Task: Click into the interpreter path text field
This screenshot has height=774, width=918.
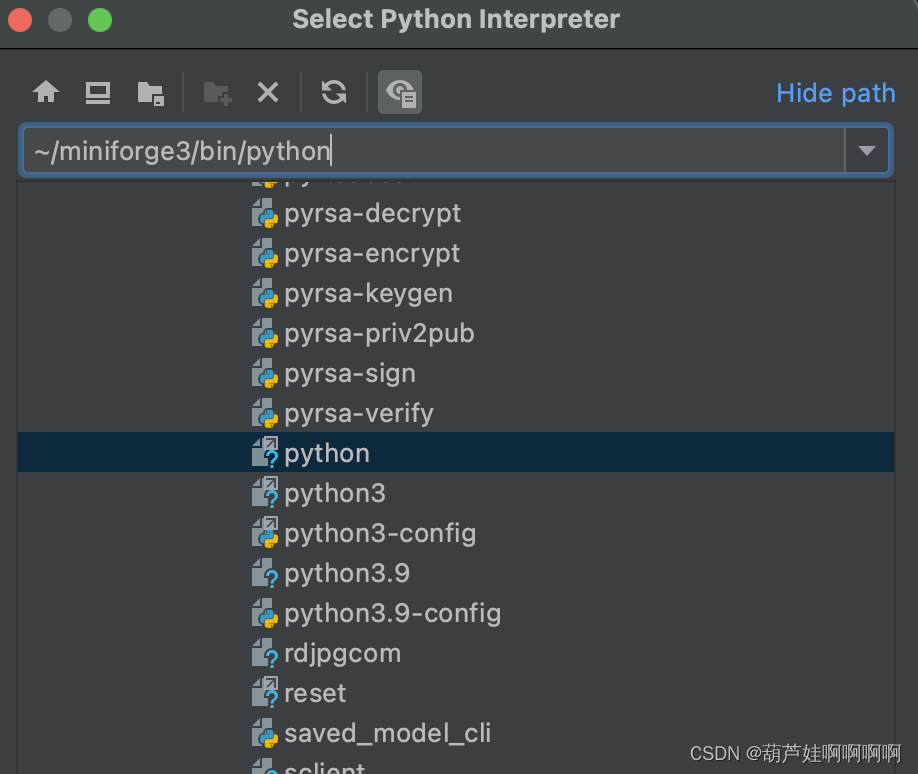Action: click(x=430, y=151)
